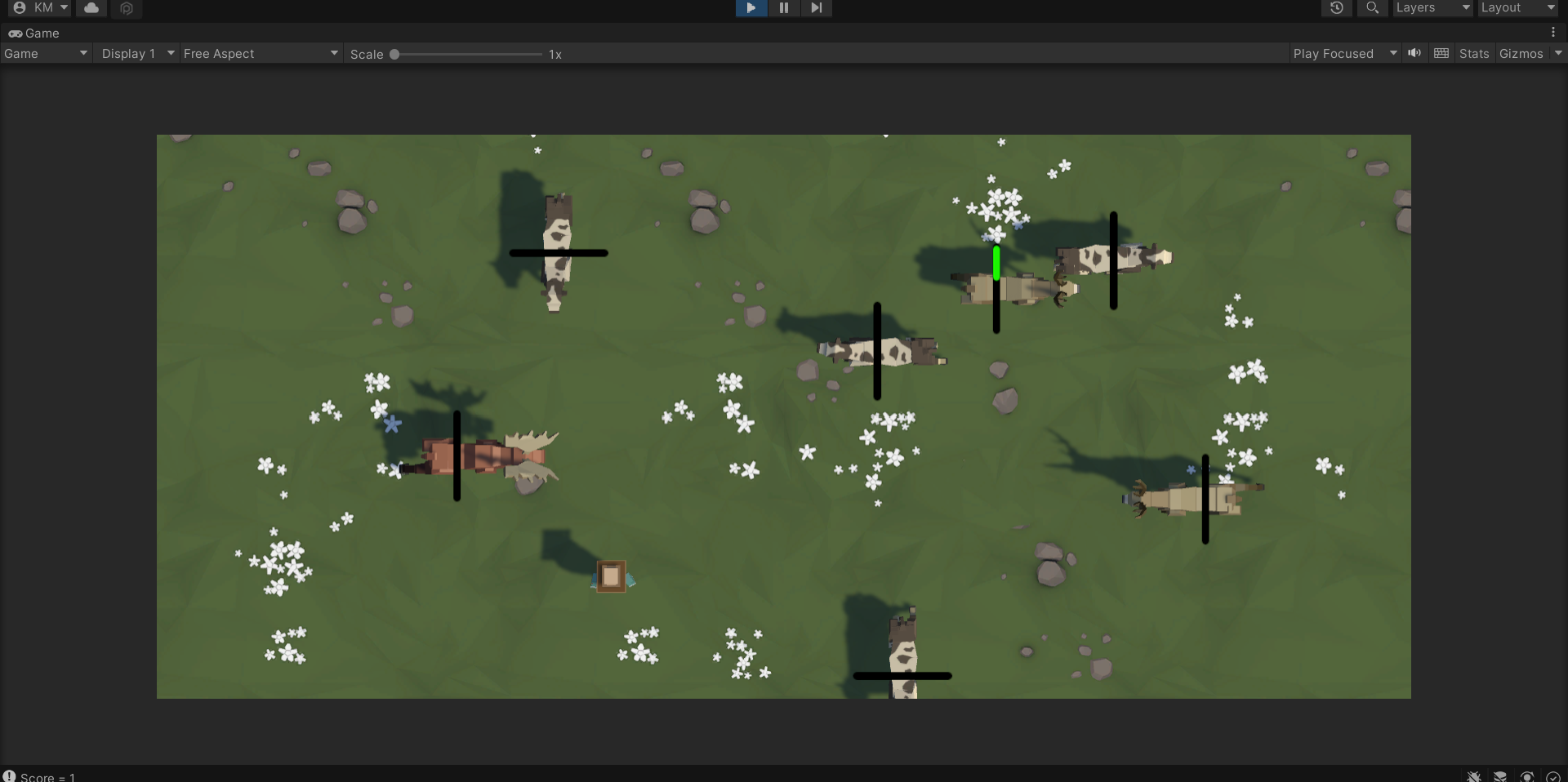This screenshot has height=782, width=1568.
Task: Mute the game audio
Action: (x=1414, y=53)
